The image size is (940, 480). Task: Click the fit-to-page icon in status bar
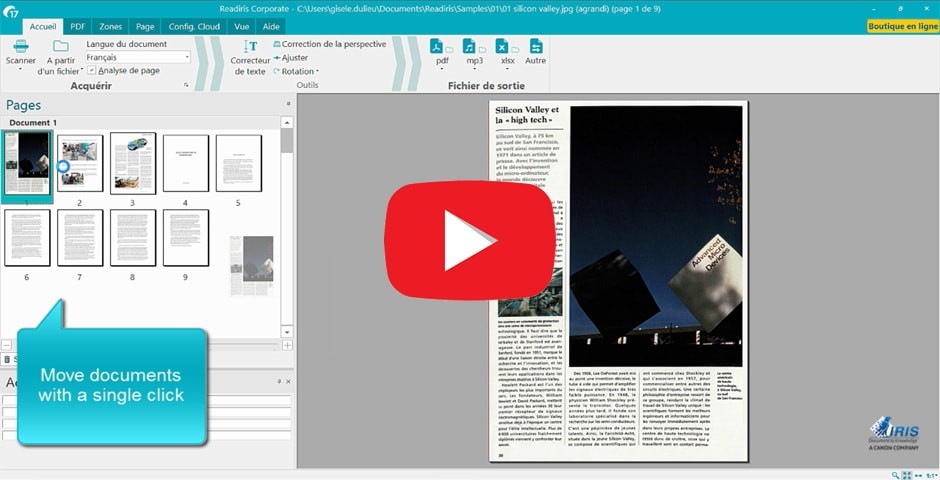click(906, 475)
